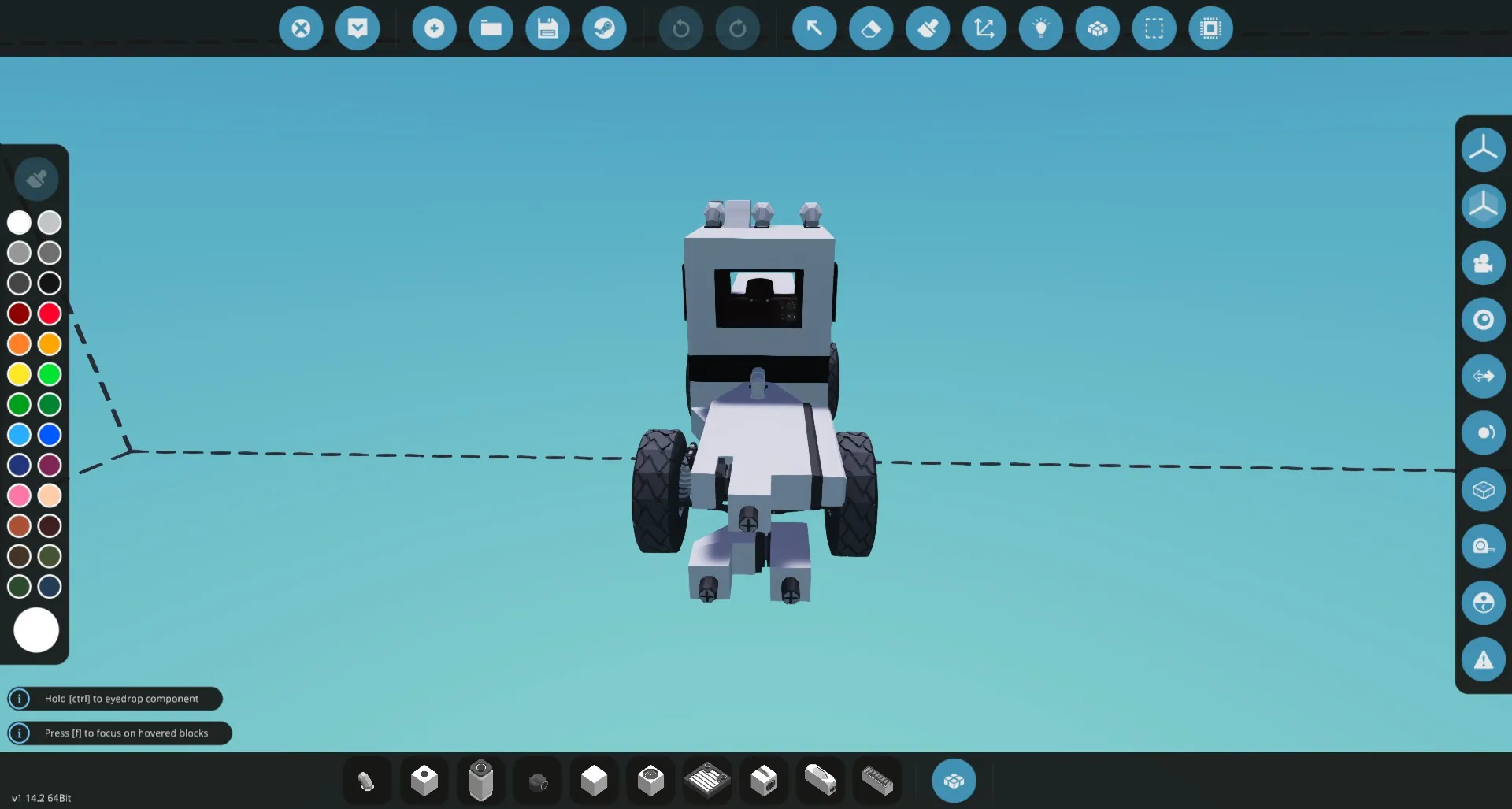1512x809 pixels.
Task: Click the save vehicle floppy disk icon
Action: pos(547,29)
